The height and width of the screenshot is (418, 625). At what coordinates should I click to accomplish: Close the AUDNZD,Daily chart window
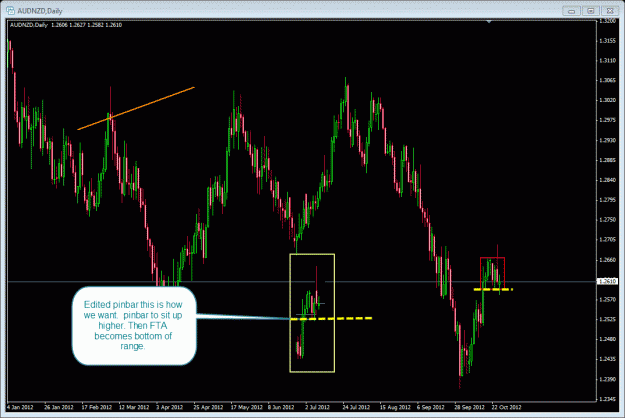pyautogui.click(x=610, y=11)
